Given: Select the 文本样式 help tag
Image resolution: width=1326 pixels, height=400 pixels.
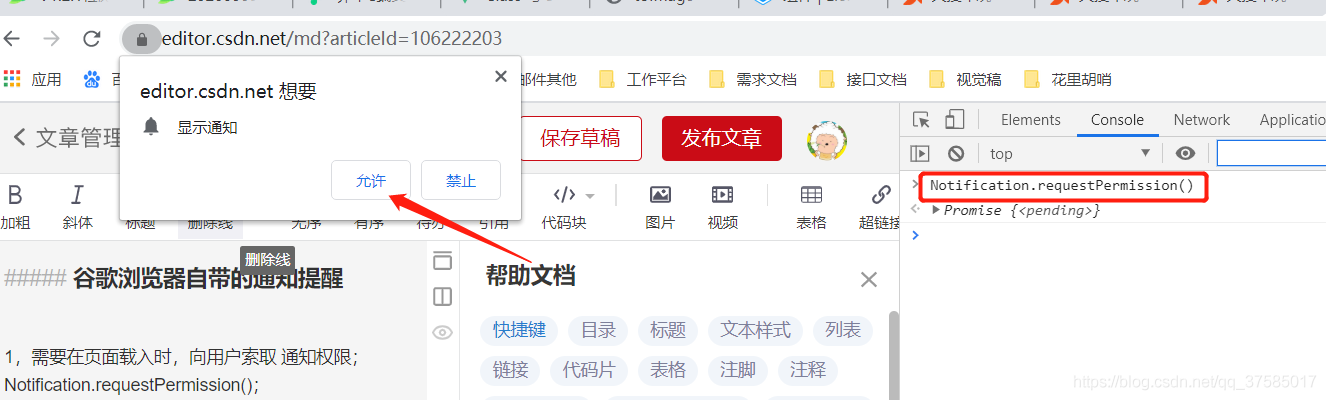Looking at the screenshot, I should [x=755, y=330].
